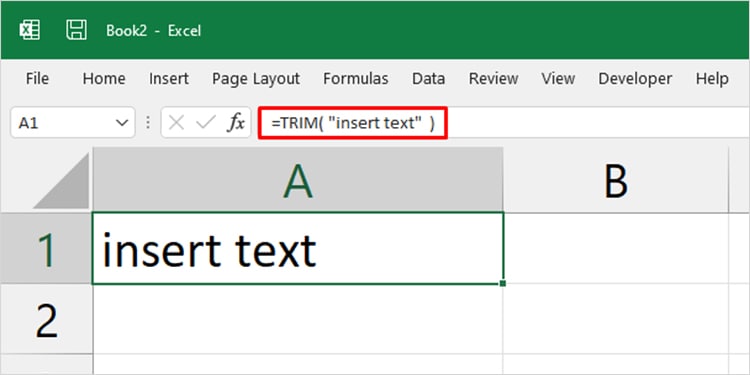Open the Help tab
The width and height of the screenshot is (750, 375).
[712, 78]
